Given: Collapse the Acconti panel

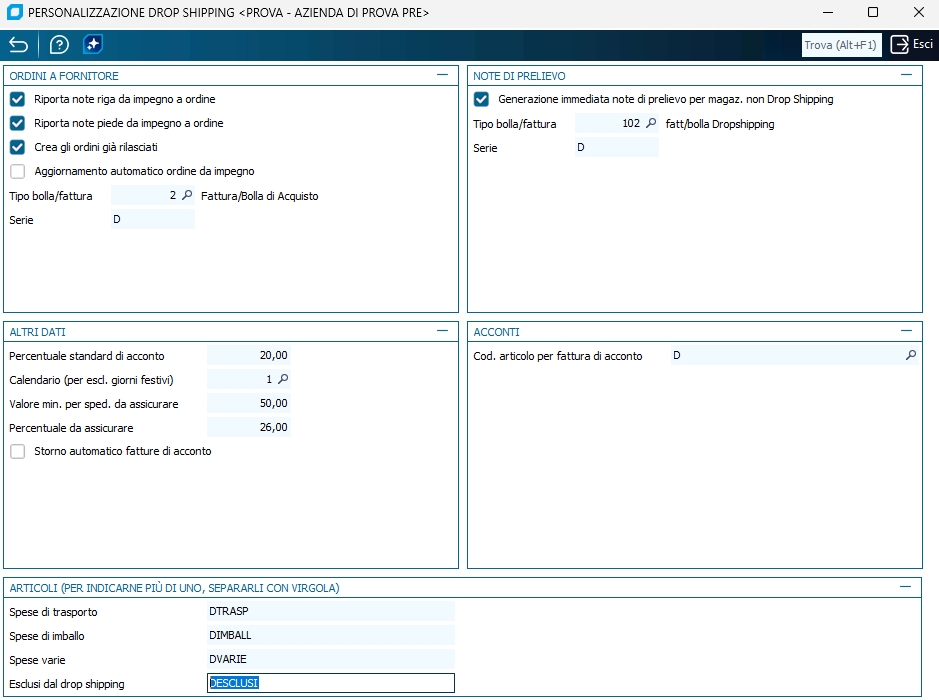Looking at the screenshot, I should click(906, 331).
